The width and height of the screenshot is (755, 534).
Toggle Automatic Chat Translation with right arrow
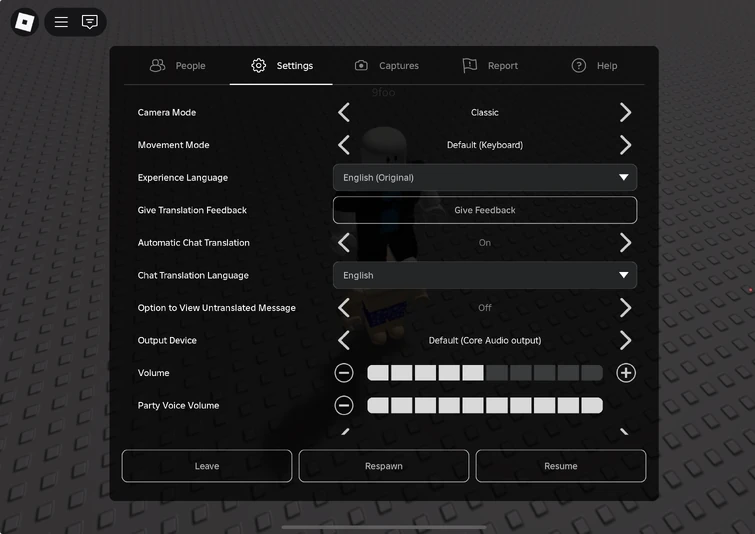(625, 243)
